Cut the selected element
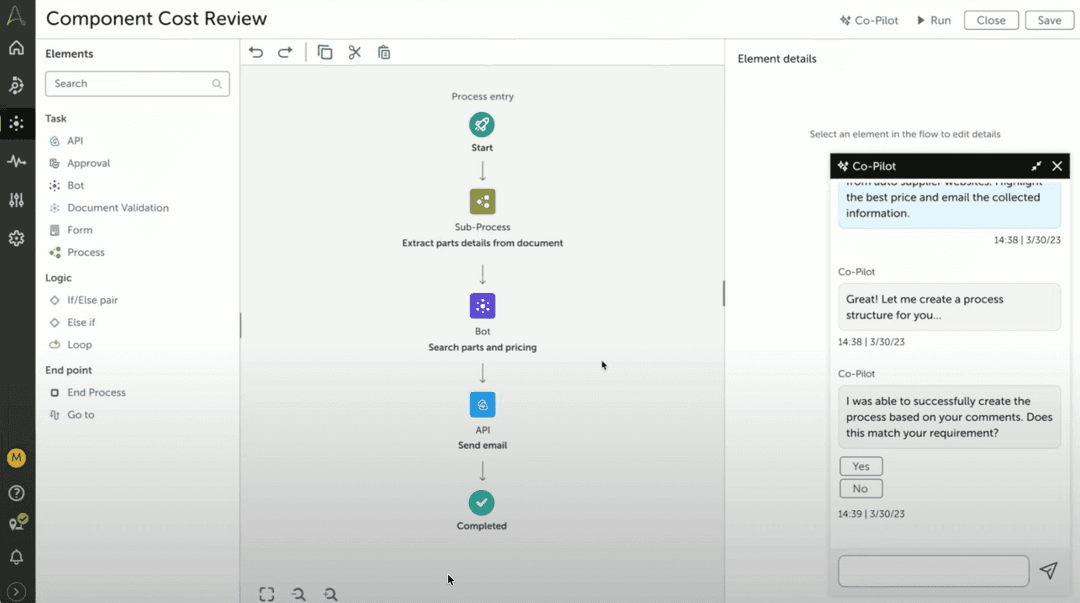This screenshot has width=1080, height=603. [355, 52]
